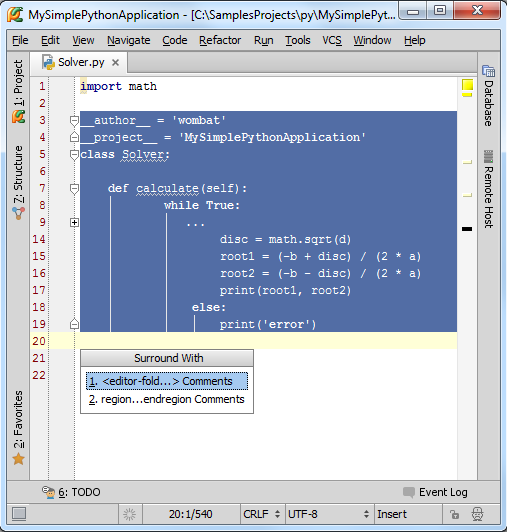The height and width of the screenshot is (532, 507).
Task: Open the UTF-8 encoding dropdown
Action: [x=328, y=514]
